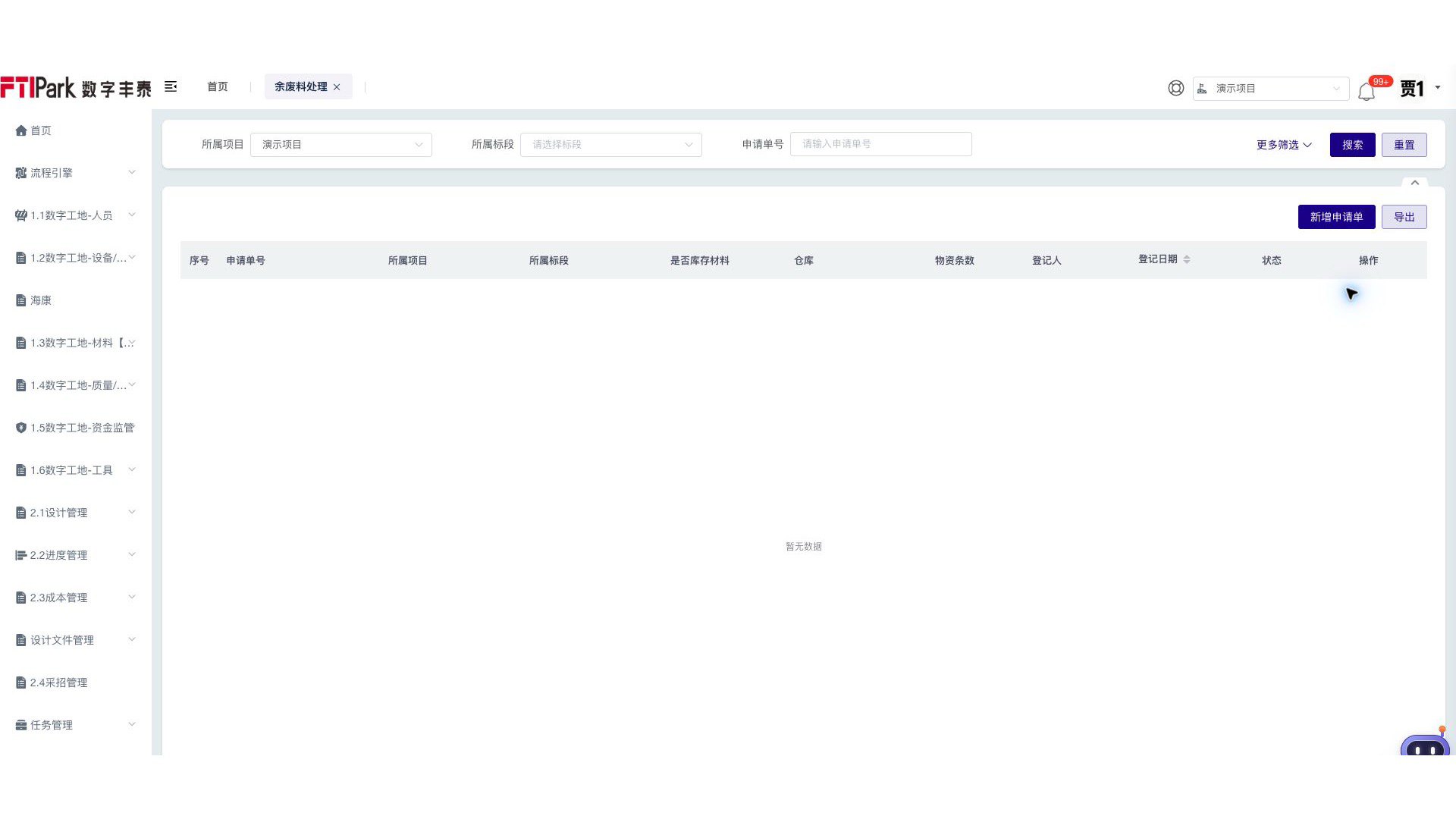
Task: Open the user 贾1 account menu
Action: (x=1420, y=89)
